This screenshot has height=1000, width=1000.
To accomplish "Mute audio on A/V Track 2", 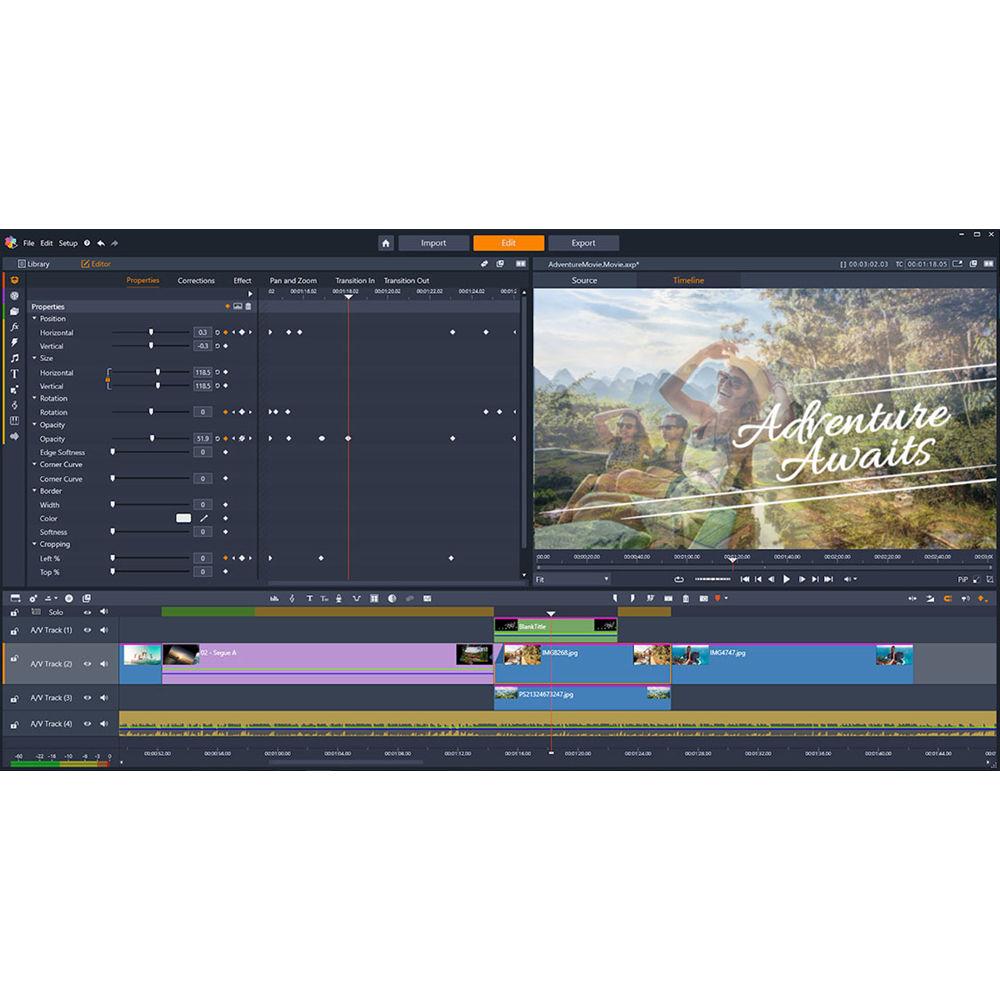I will tap(103, 664).
